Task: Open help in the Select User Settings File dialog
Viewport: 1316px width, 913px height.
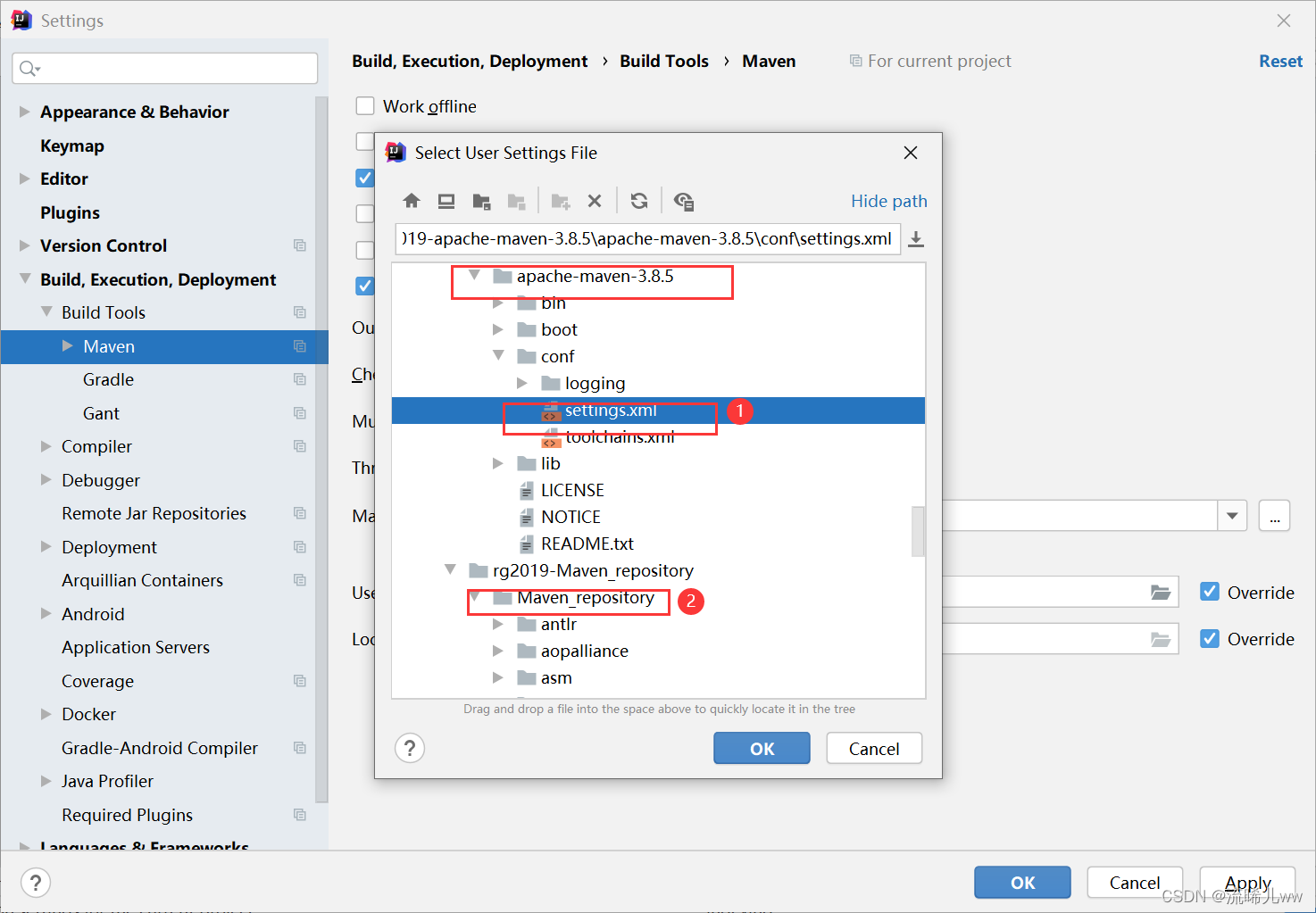Action: coord(410,748)
